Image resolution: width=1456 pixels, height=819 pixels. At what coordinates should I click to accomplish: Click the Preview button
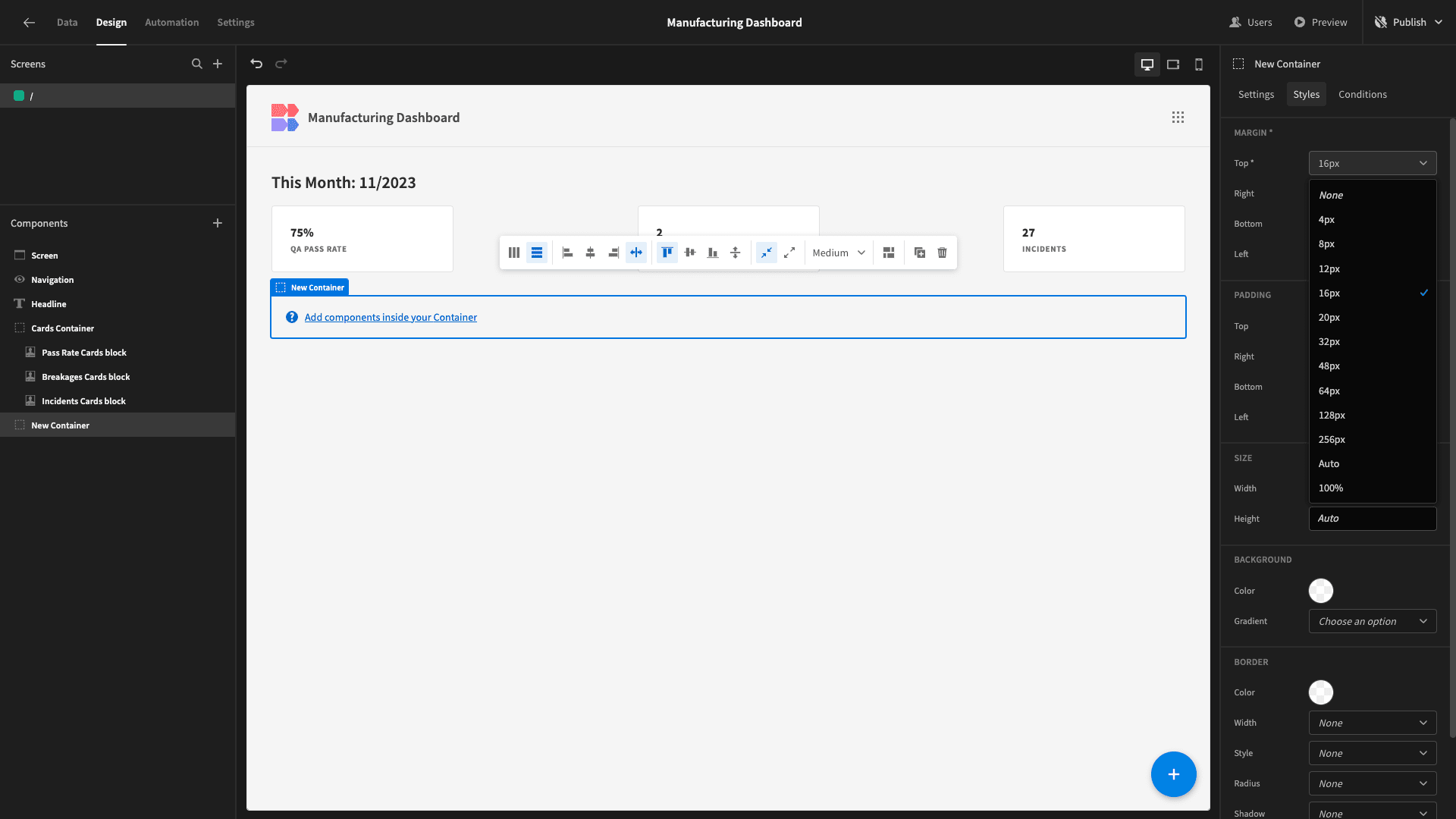[1320, 22]
